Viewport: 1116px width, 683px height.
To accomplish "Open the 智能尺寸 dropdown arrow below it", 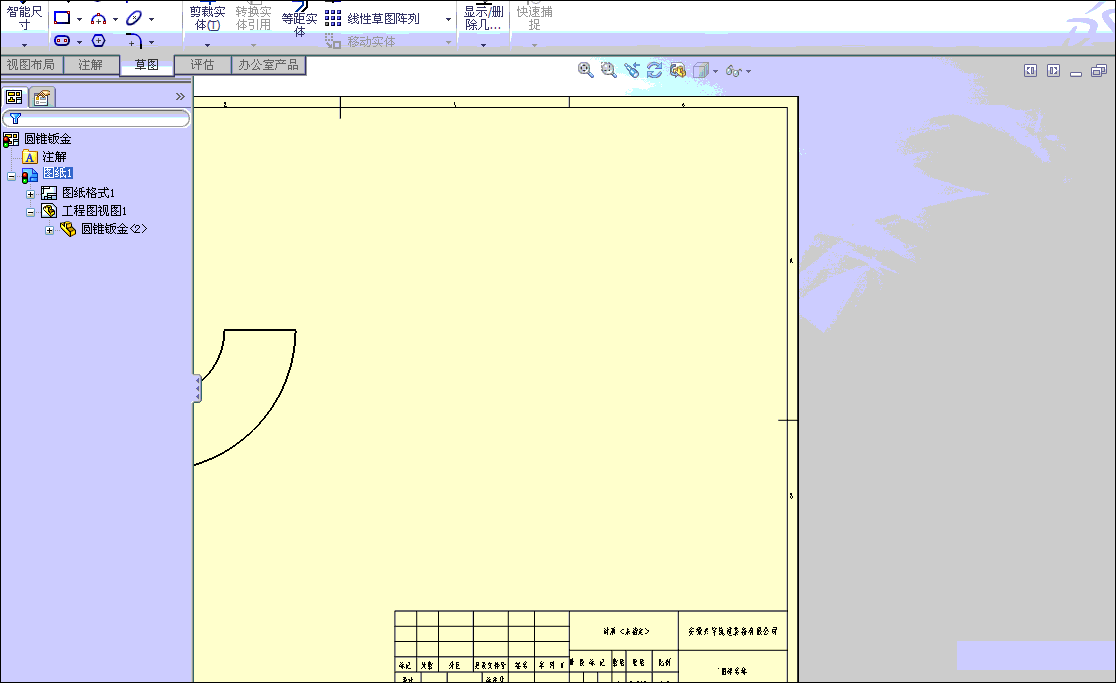I will 24,46.
